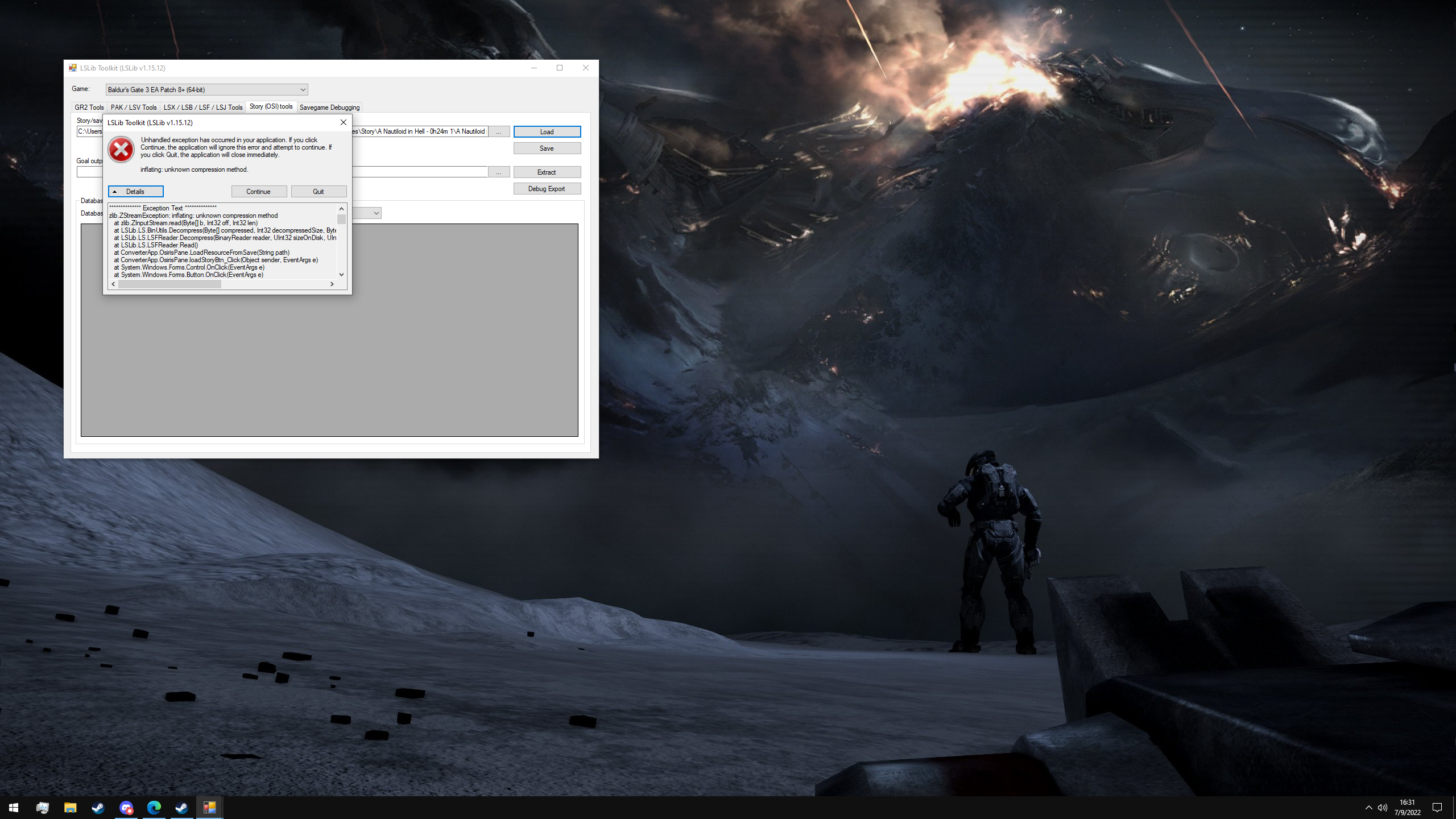Open the notification center

click(x=1437, y=808)
